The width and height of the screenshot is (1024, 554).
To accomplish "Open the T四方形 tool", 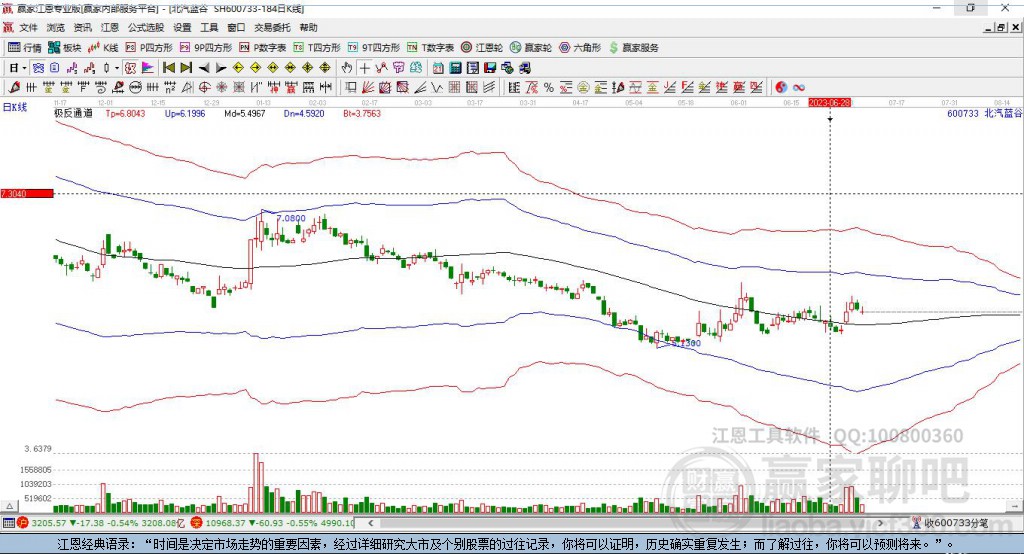I will 317,48.
